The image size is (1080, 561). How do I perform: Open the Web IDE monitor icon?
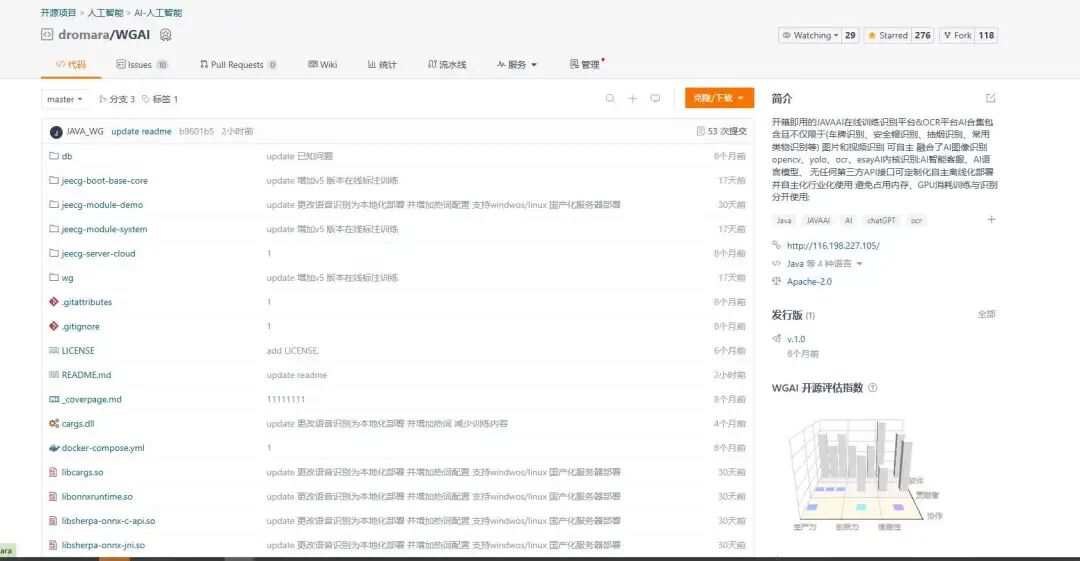pos(656,99)
